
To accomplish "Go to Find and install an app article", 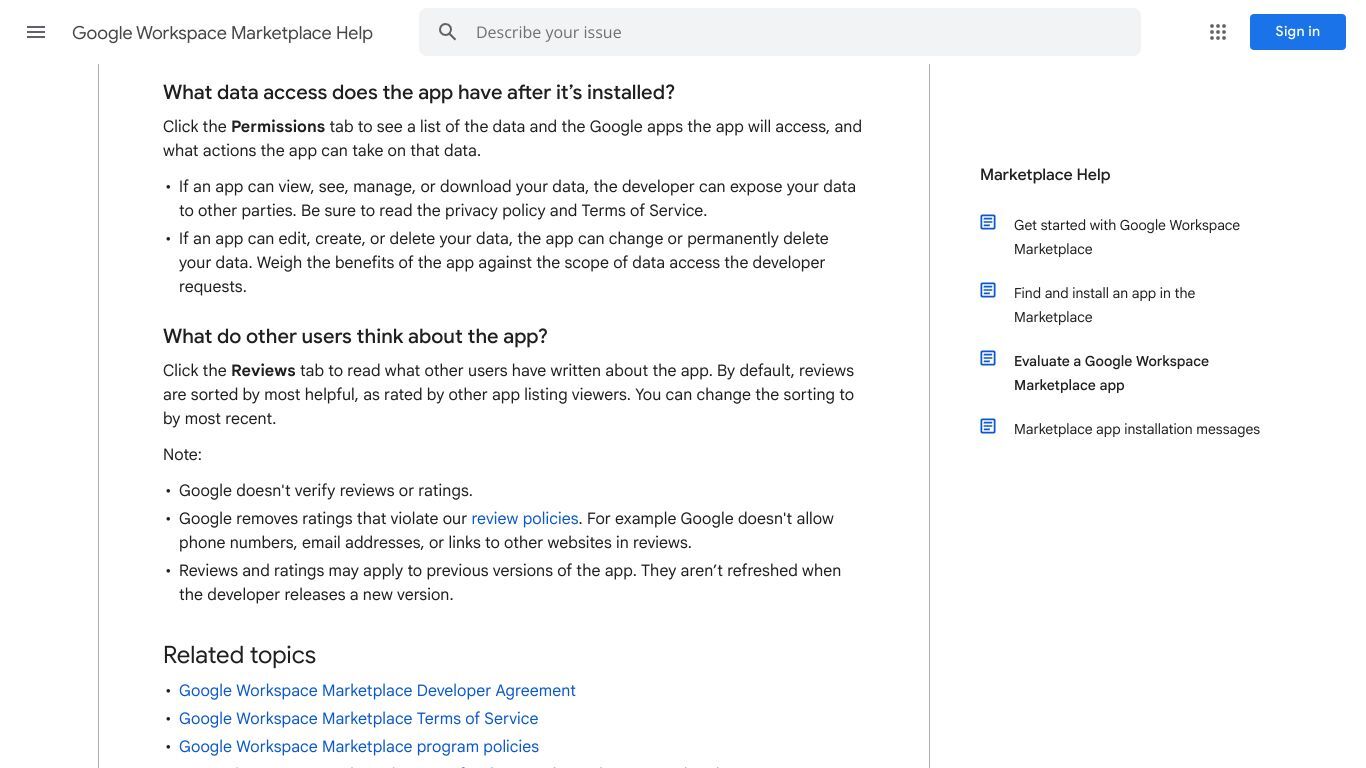I will pyautogui.click(x=1105, y=305).
